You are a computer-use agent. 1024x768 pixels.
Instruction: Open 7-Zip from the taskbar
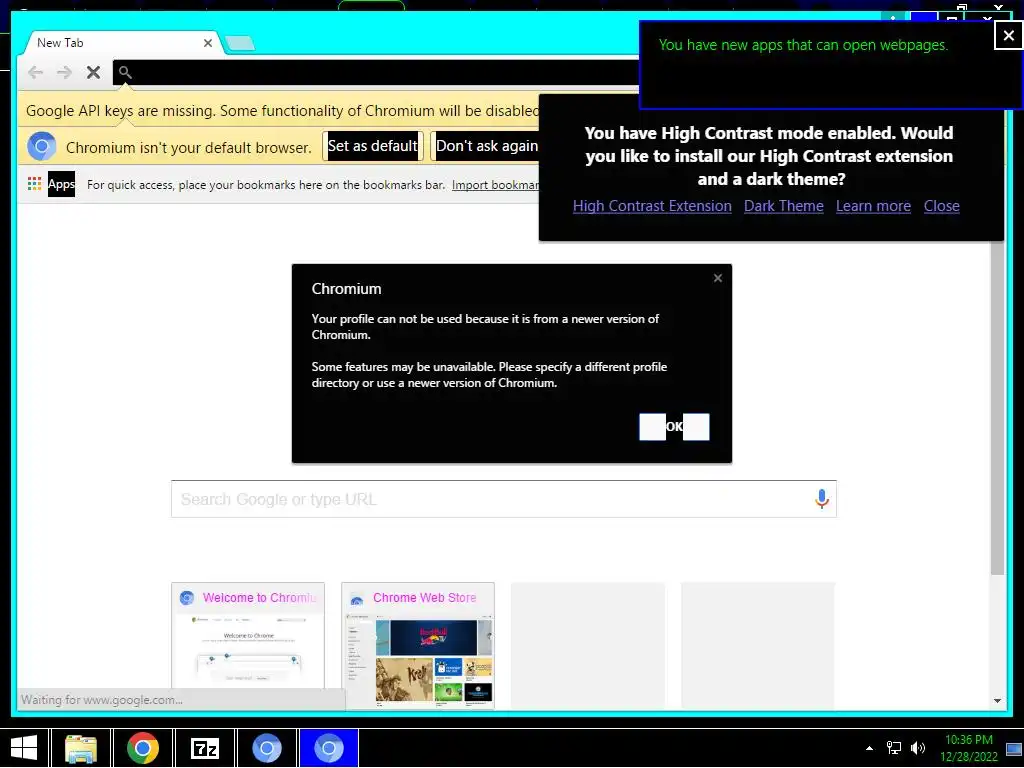pyautogui.click(x=204, y=748)
